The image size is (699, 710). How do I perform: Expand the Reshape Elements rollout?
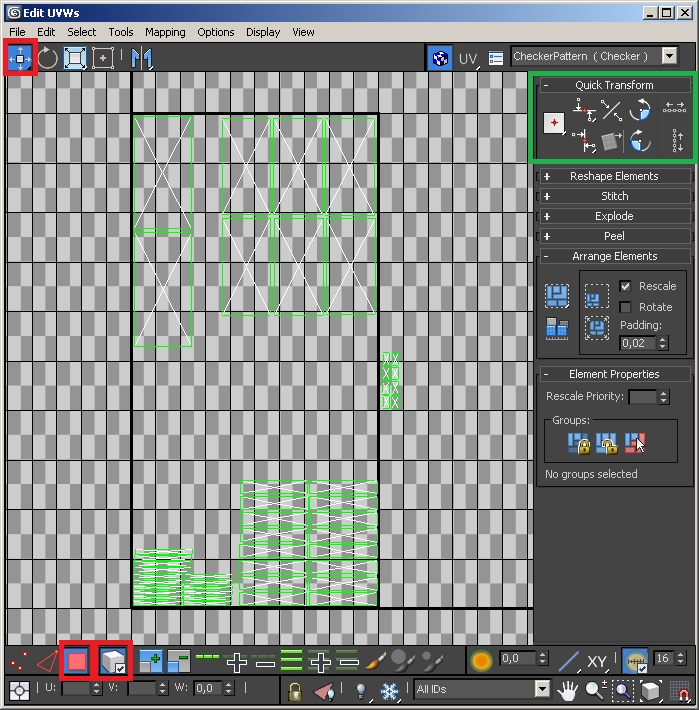coord(613,176)
